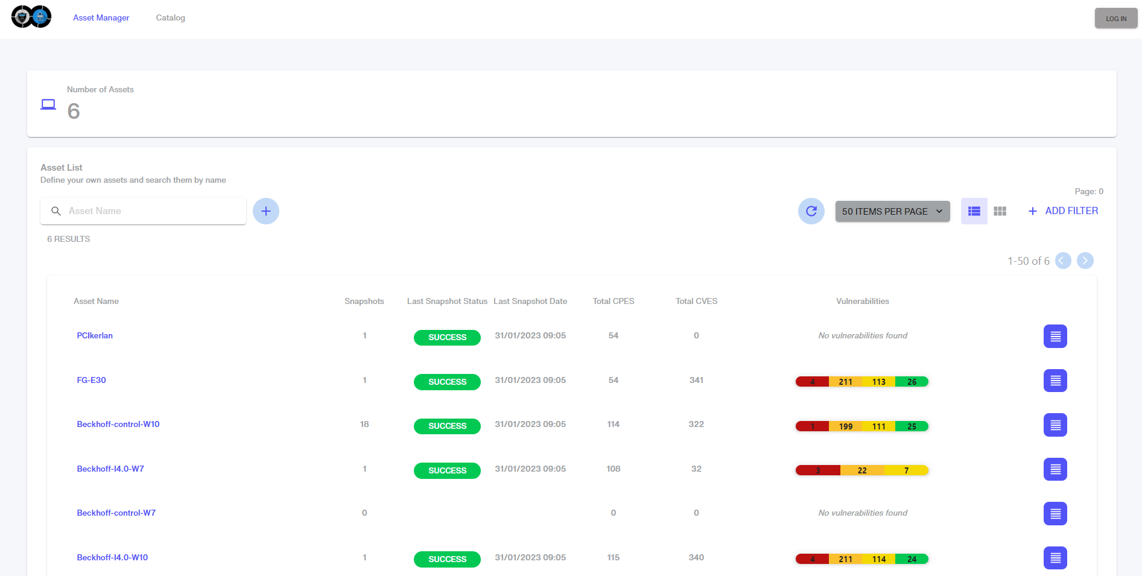1142x576 pixels.
Task: Open details icon for Beckhoff-control-W7 row
Action: (x=1055, y=514)
